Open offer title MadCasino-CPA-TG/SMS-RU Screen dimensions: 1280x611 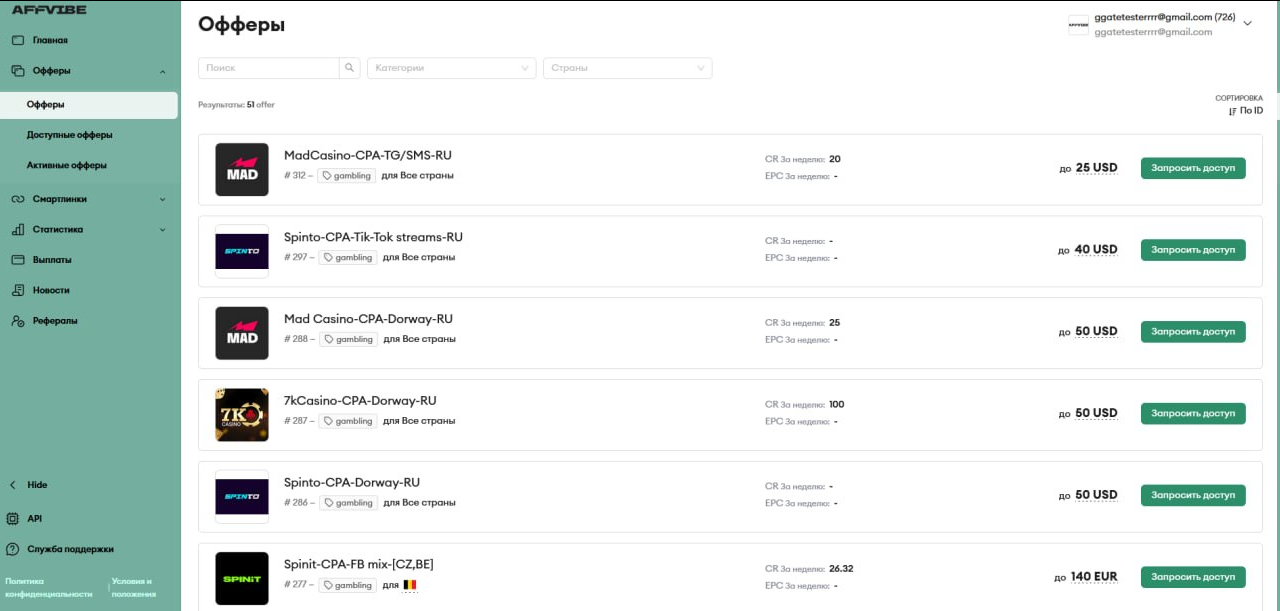(x=368, y=156)
